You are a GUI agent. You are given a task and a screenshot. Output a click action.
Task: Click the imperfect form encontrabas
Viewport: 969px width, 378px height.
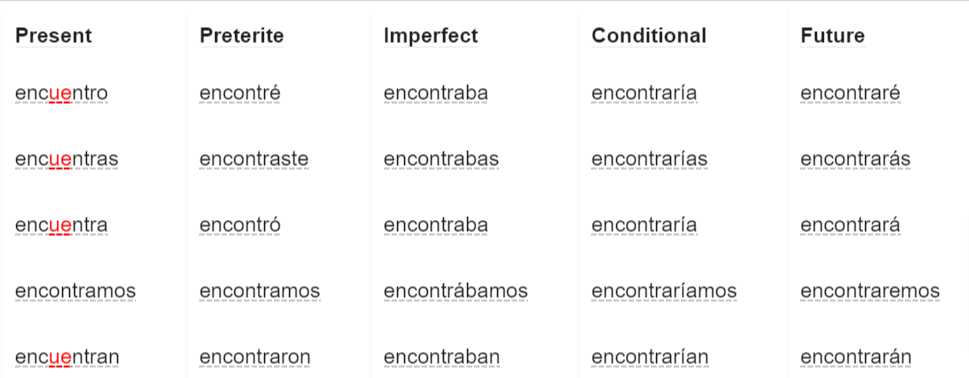[441, 159]
